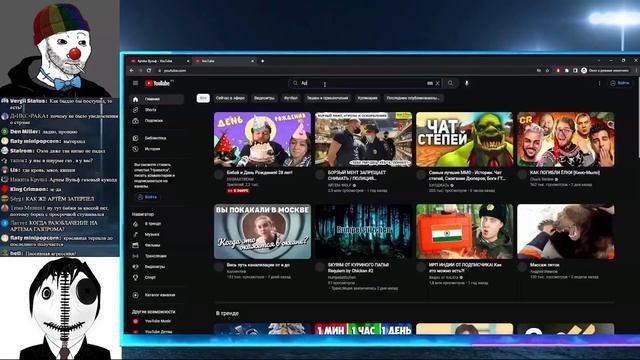This screenshot has width=640, height=360.
Task: Bookmark this page with the star icon
Action: click(547, 71)
